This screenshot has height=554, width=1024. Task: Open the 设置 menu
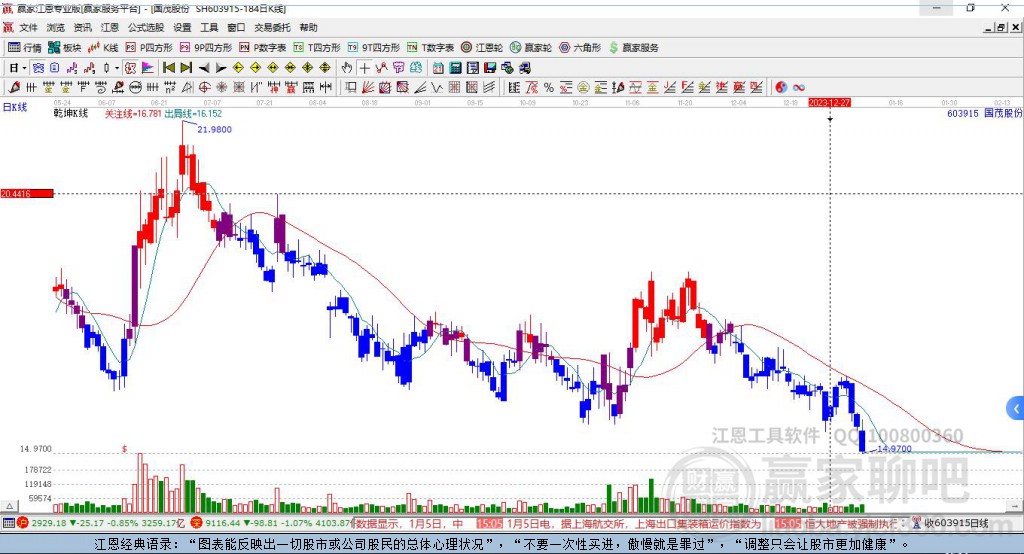tap(182, 27)
